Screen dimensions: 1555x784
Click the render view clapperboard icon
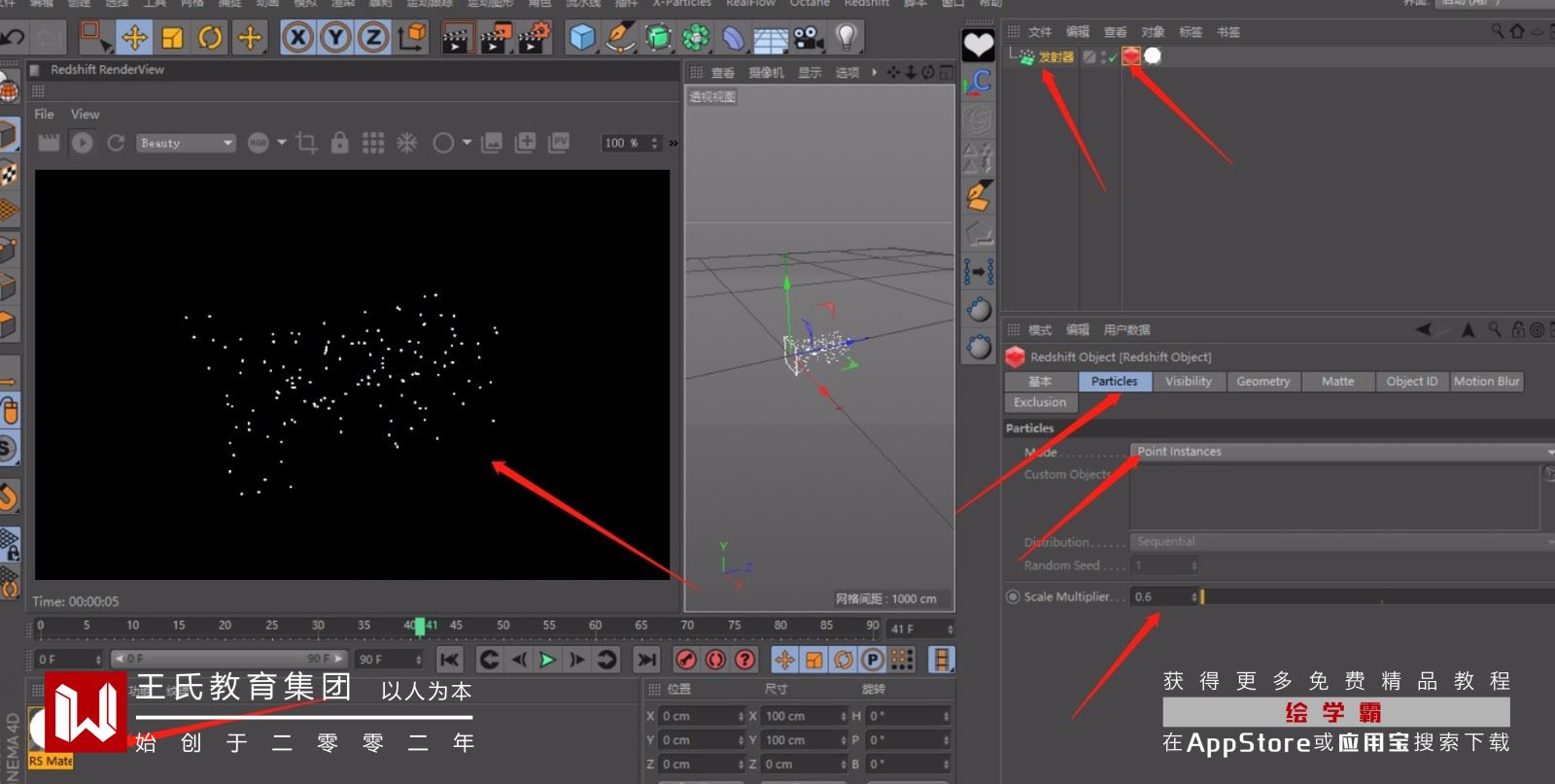pos(457,38)
